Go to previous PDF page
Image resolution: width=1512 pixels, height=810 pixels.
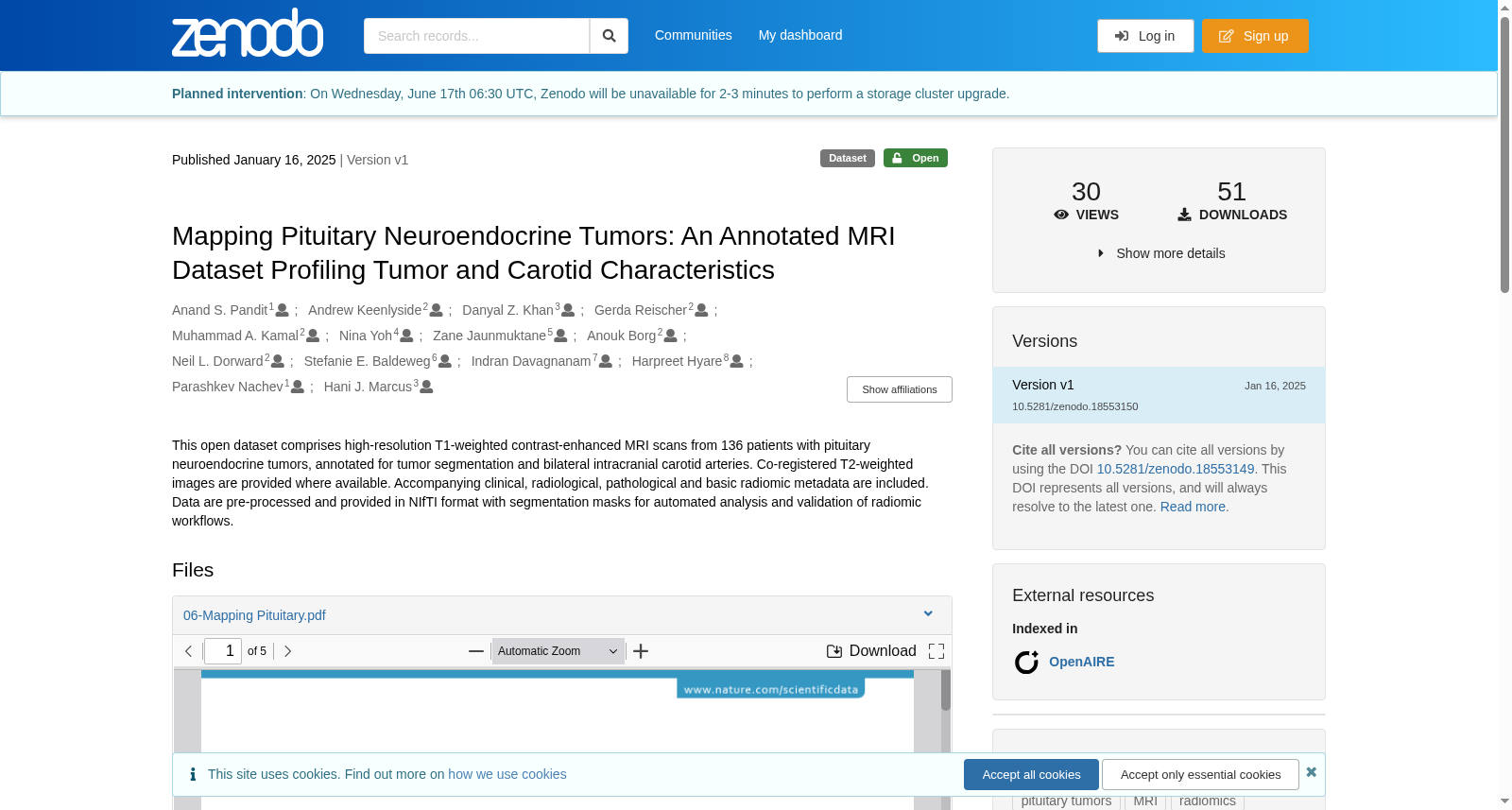pos(189,651)
